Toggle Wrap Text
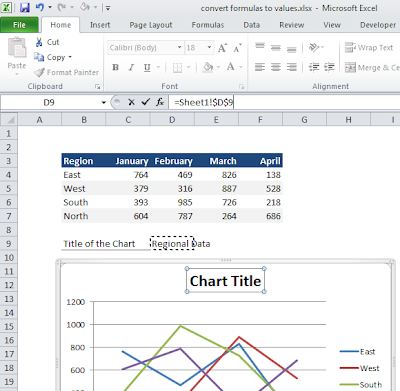This screenshot has width=400, height=391. pyautogui.click(x=369, y=48)
